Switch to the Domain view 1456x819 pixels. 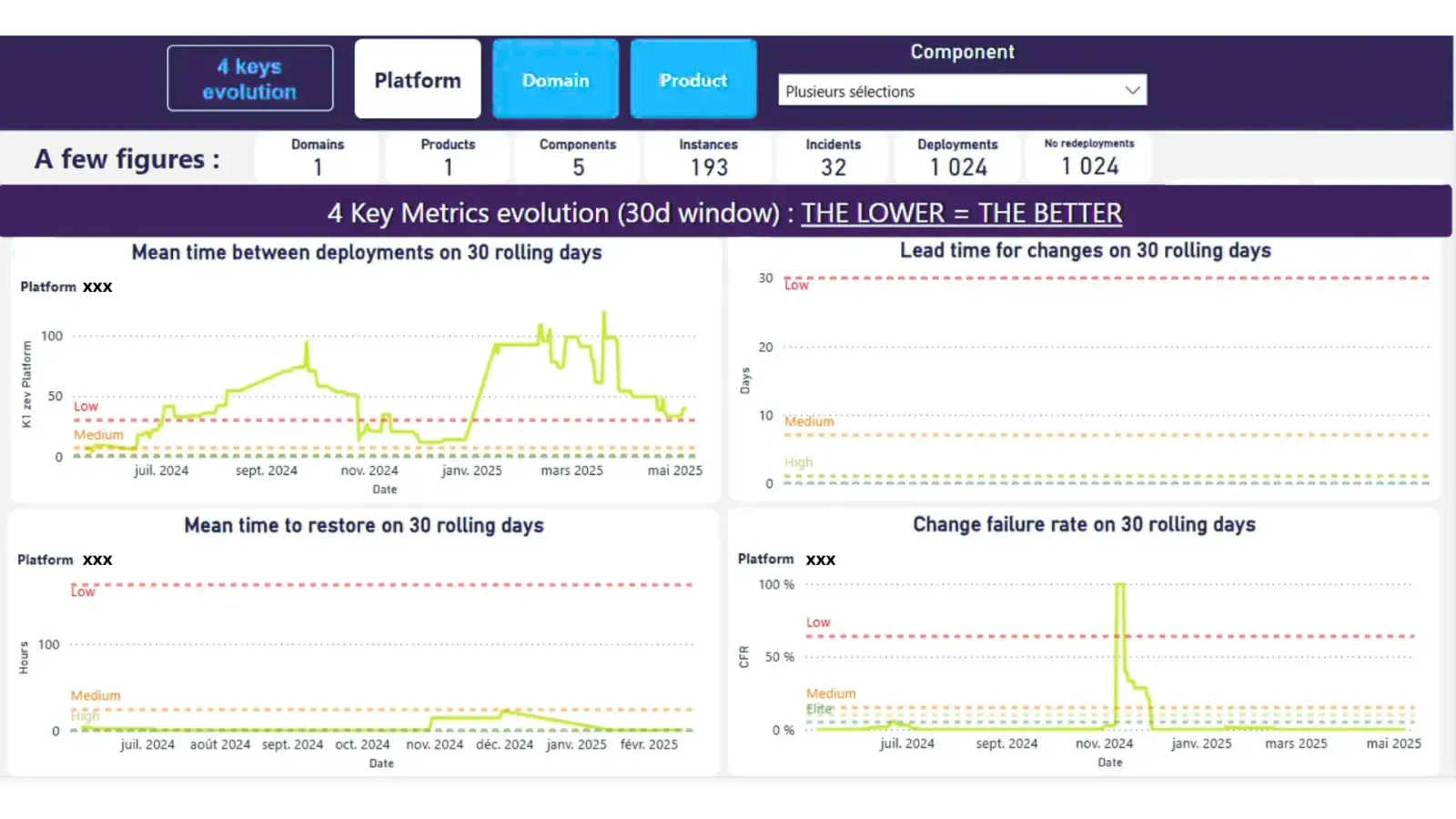(x=555, y=79)
